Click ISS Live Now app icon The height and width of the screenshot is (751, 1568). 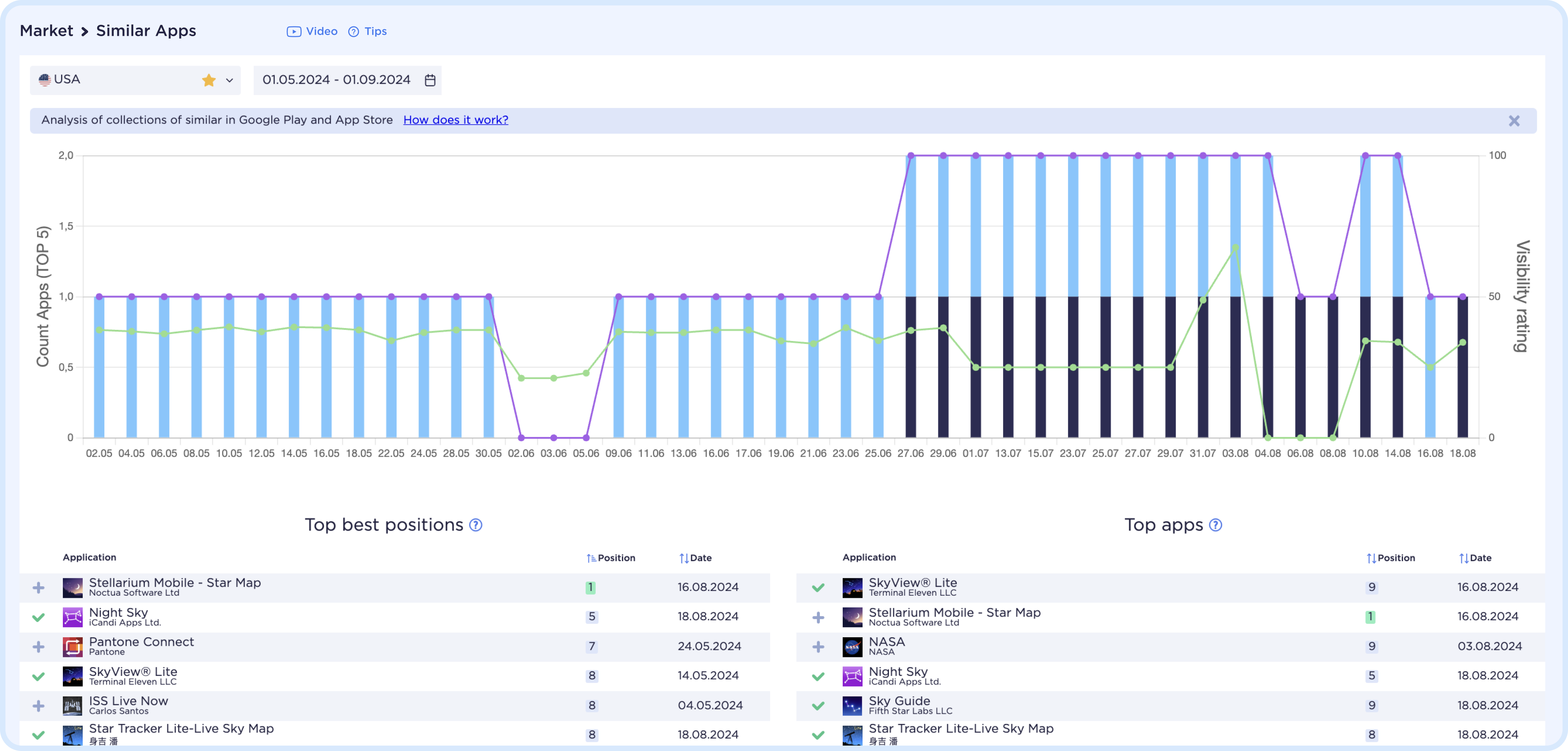click(x=73, y=705)
